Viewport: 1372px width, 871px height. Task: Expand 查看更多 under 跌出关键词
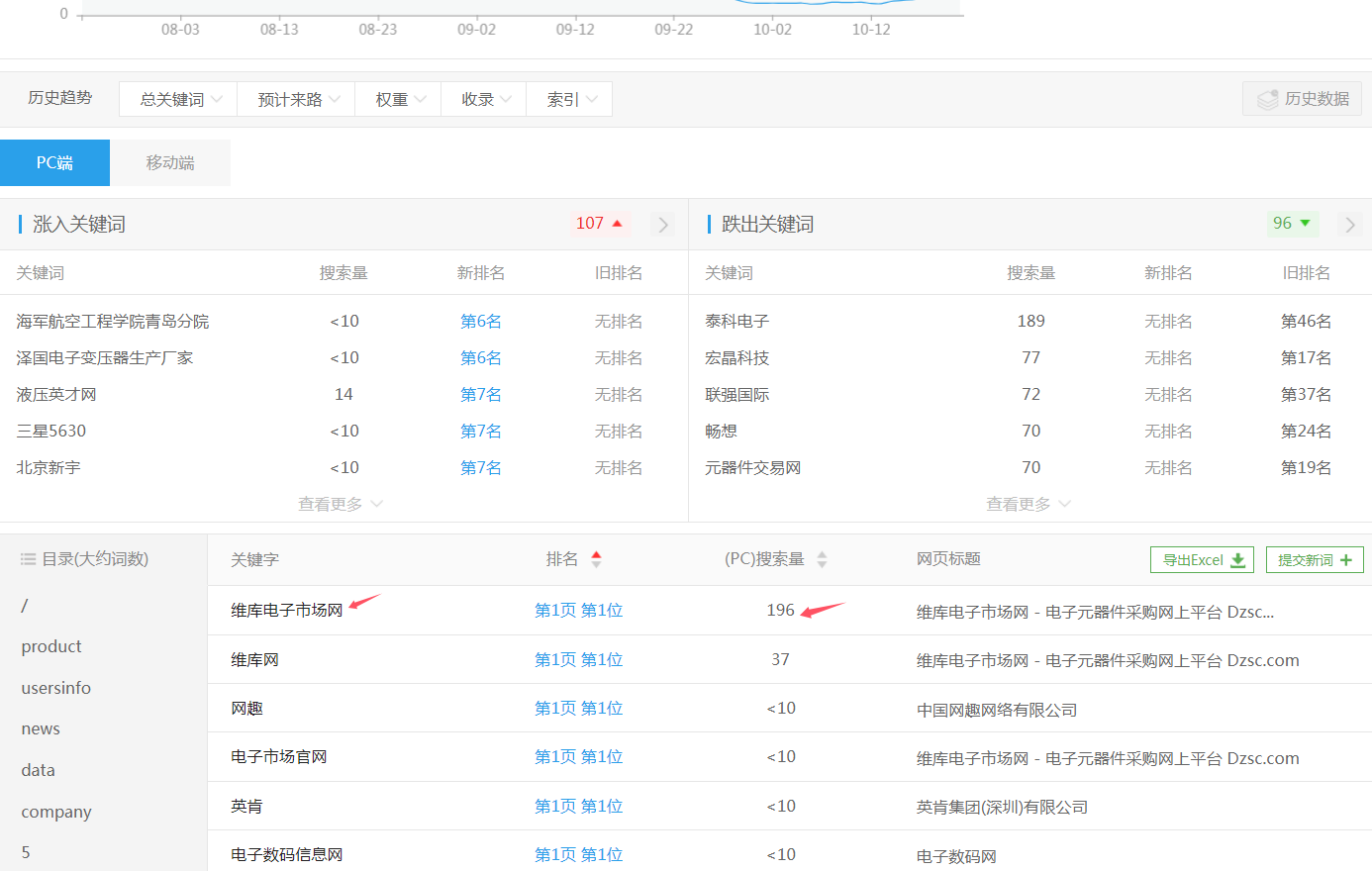click(1028, 504)
